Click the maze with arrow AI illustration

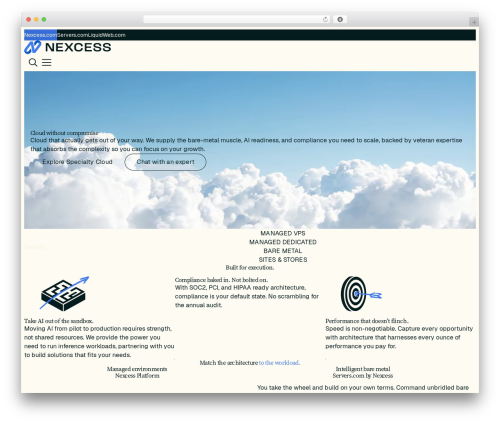(x=64, y=293)
